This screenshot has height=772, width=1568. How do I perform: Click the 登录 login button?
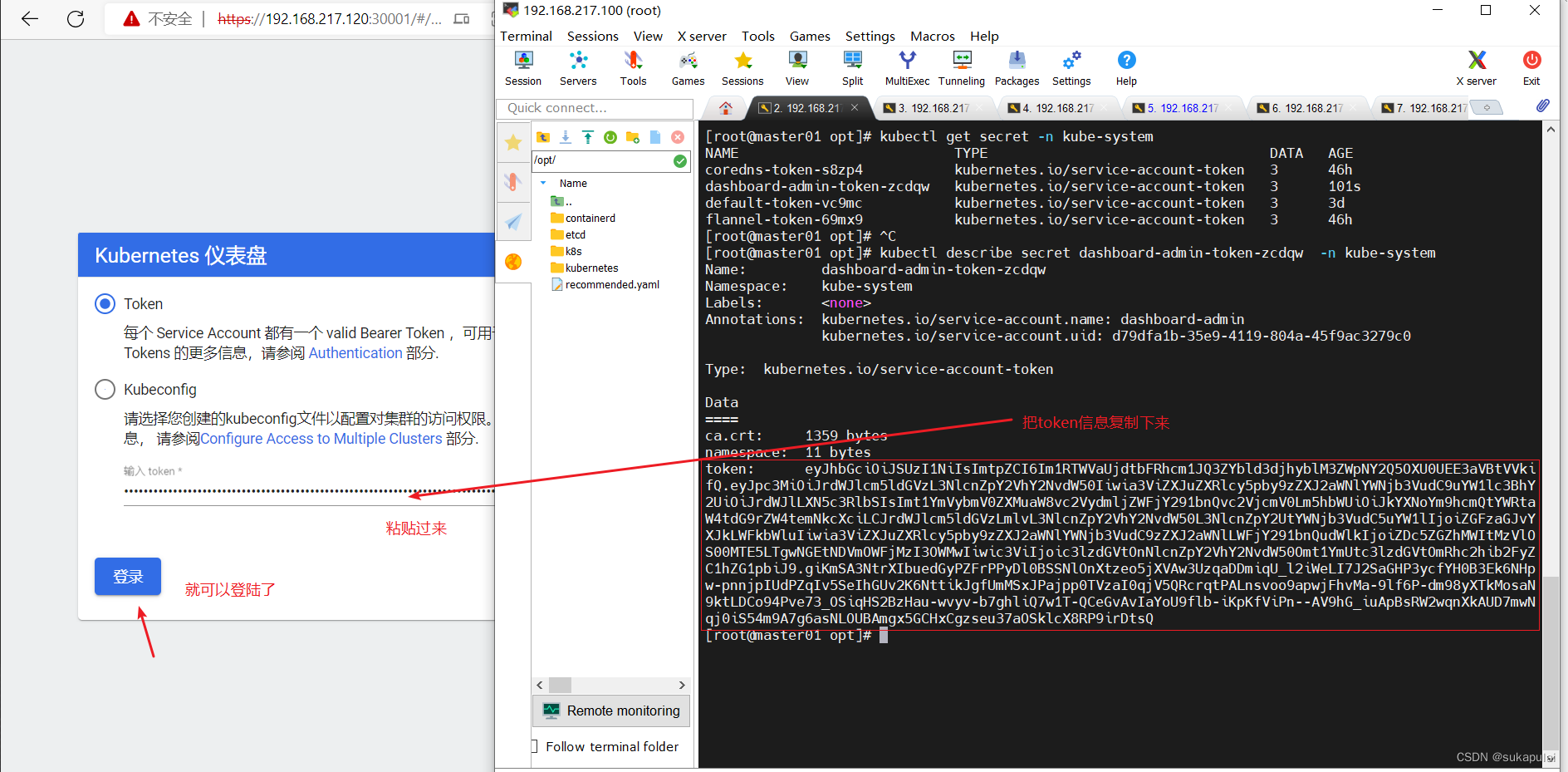point(128,576)
